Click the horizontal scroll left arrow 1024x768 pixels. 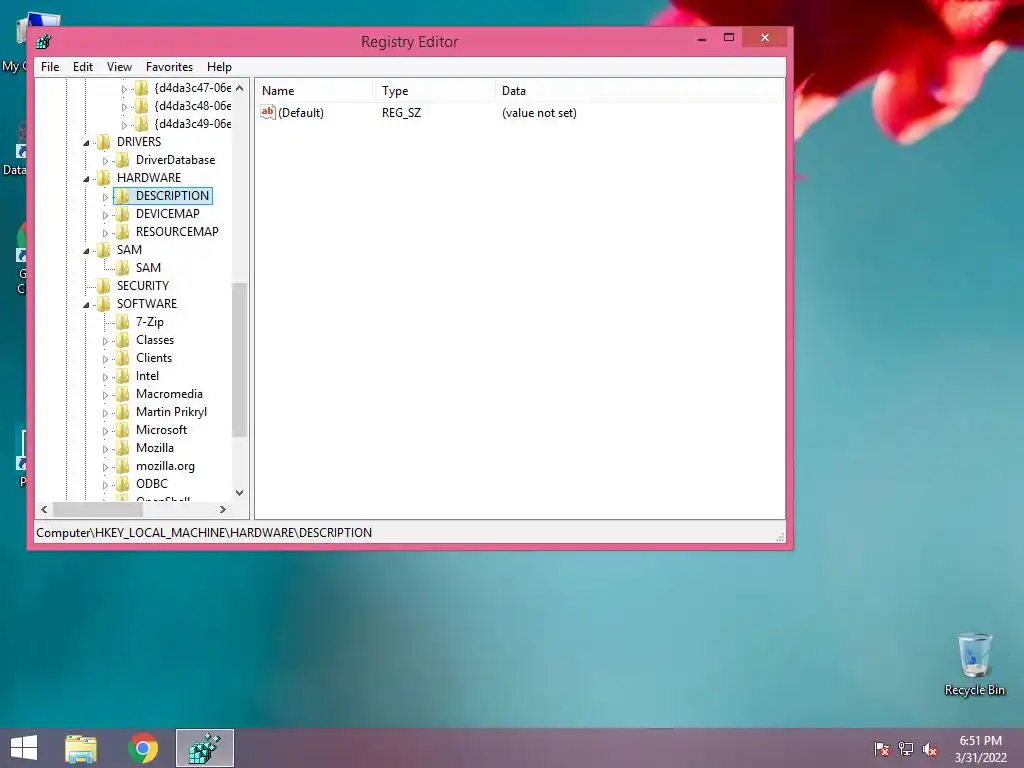[x=44, y=509]
